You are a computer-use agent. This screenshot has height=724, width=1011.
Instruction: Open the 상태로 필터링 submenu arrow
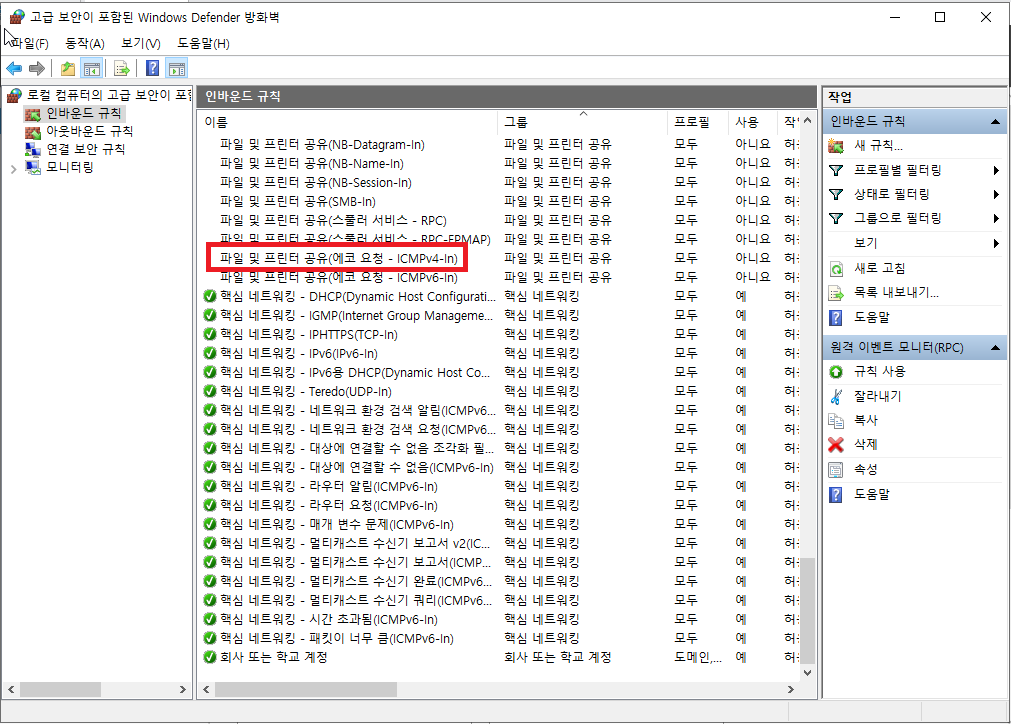click(996, 195)
